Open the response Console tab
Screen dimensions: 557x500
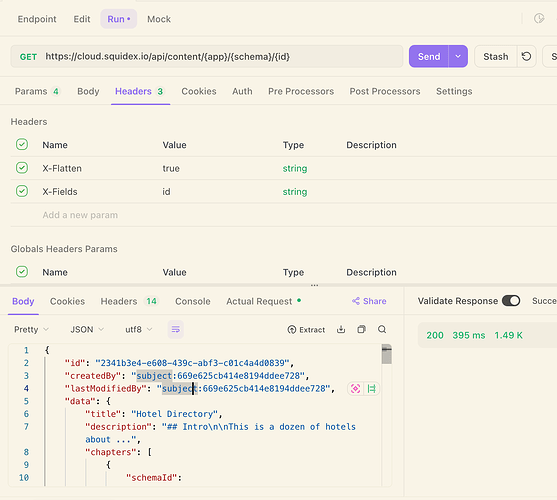click(193, 301)
